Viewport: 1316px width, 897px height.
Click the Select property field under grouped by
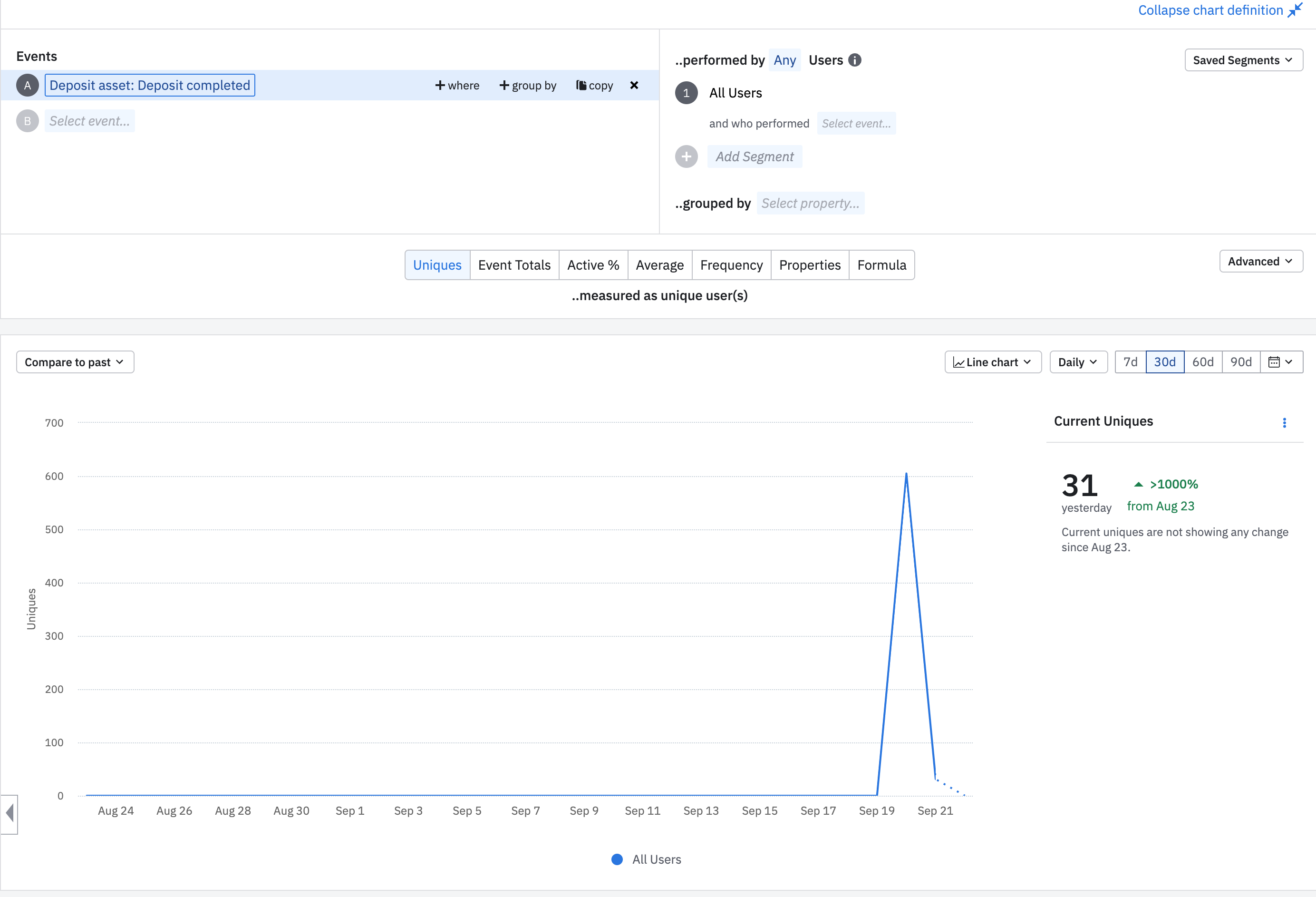point(810,203)
